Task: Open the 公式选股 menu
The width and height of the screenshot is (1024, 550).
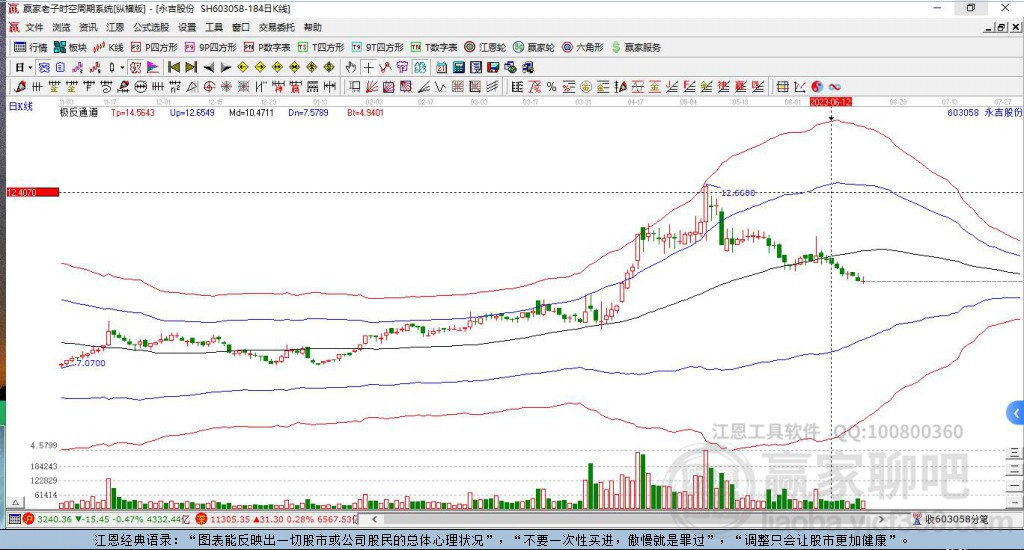Action: point(151,27)
